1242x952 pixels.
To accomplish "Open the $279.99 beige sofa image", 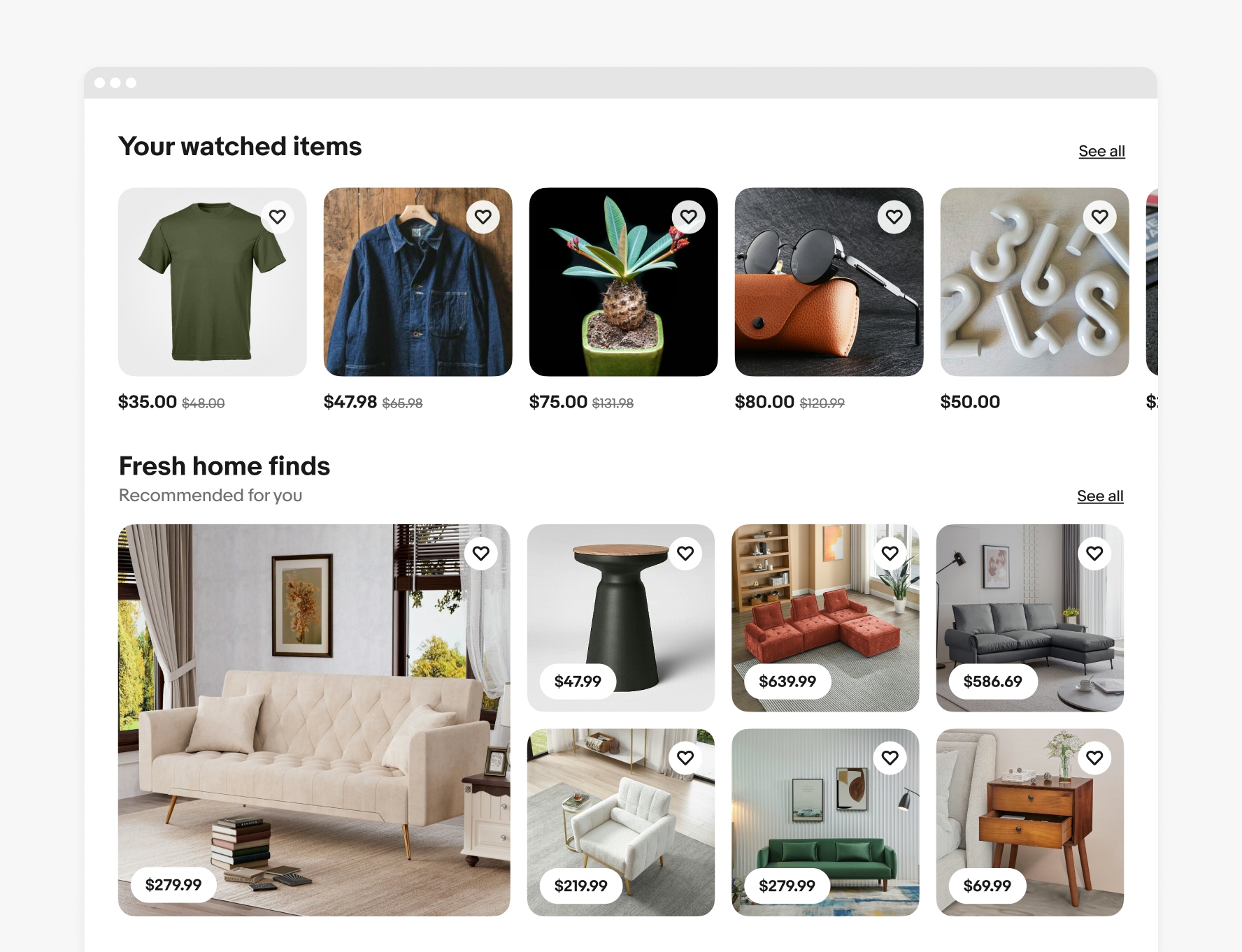I will click(314, 720).
